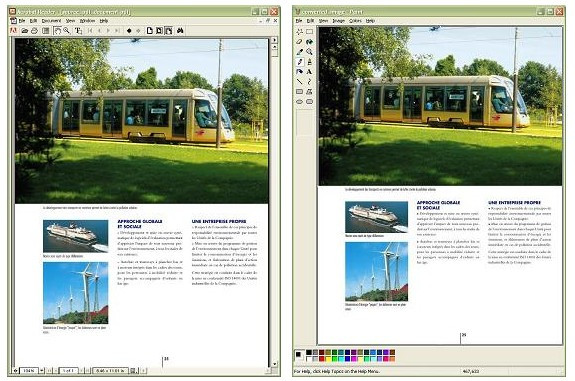Open the Window menu in Acrobat Reader

point(87,21)
